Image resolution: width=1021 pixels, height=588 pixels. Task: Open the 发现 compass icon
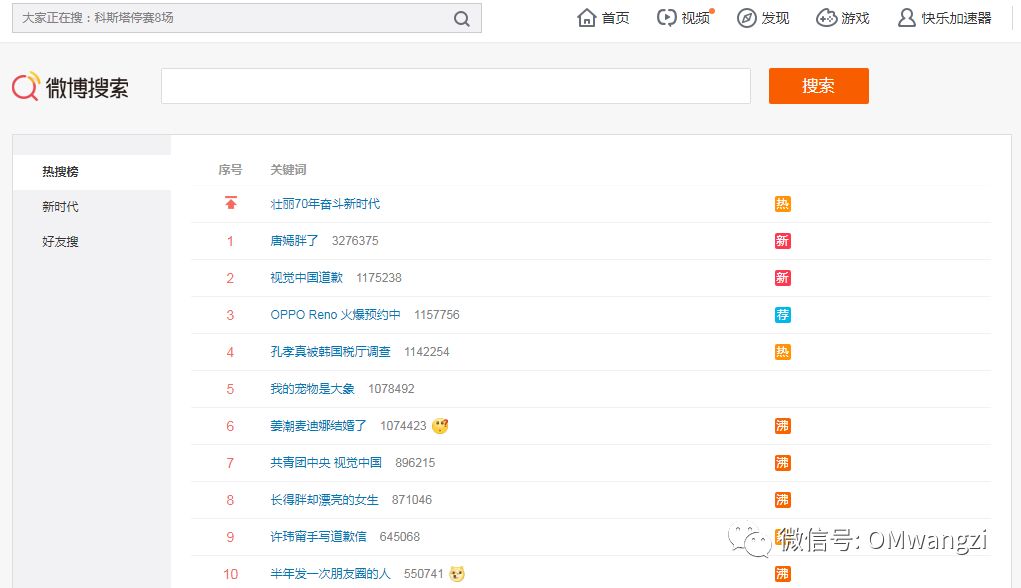click(x=746, y=18)
